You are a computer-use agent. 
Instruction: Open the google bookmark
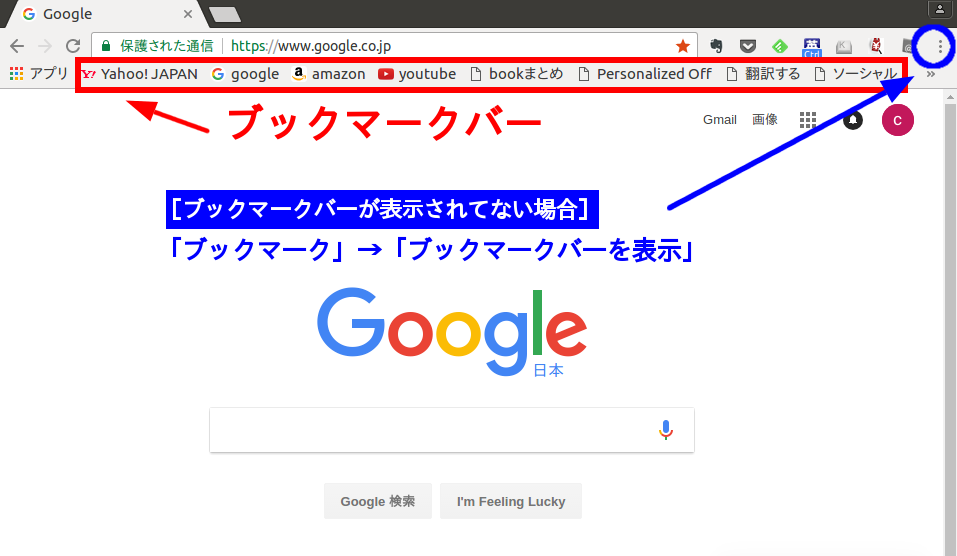(245, 74)
